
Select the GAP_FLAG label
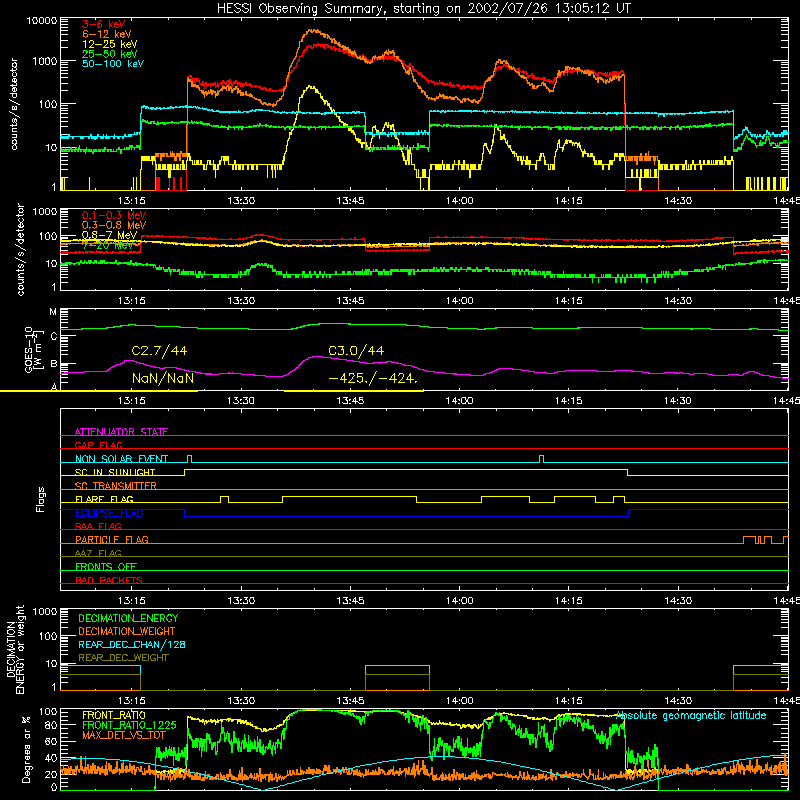click(98, 445)
